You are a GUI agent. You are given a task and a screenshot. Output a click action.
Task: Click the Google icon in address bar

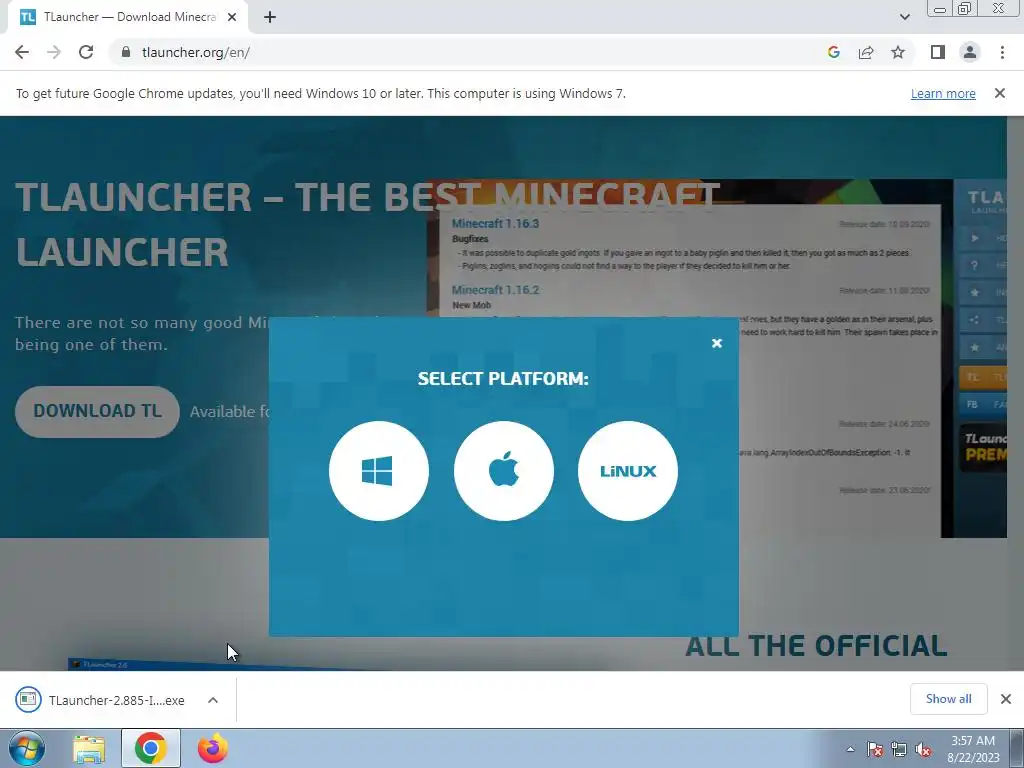click(833, 52)
